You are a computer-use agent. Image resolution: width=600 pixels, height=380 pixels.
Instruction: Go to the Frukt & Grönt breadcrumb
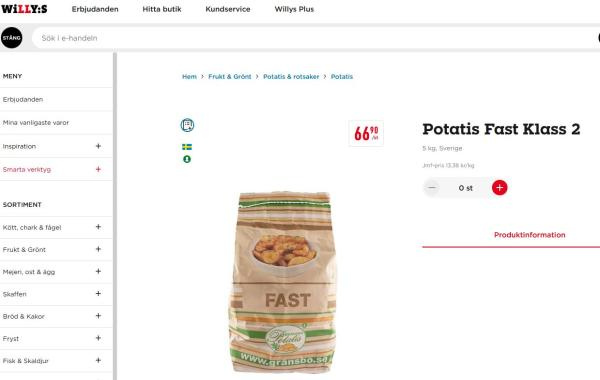[230, 77]
